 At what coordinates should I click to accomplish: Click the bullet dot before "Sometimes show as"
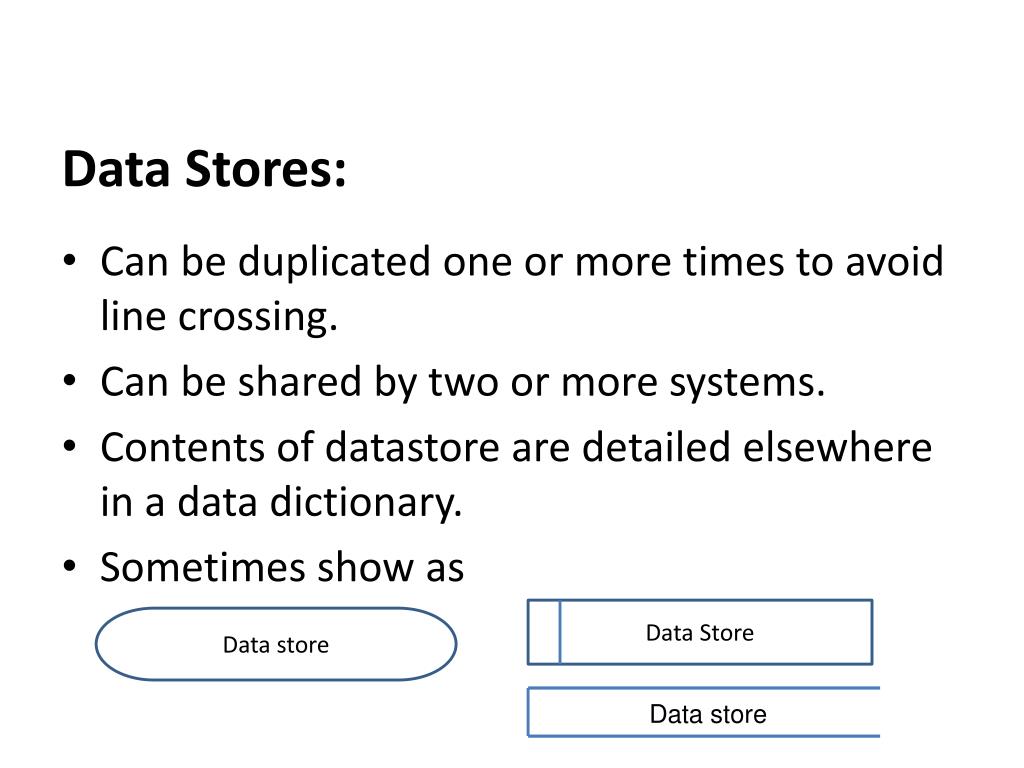pos(70,566)
